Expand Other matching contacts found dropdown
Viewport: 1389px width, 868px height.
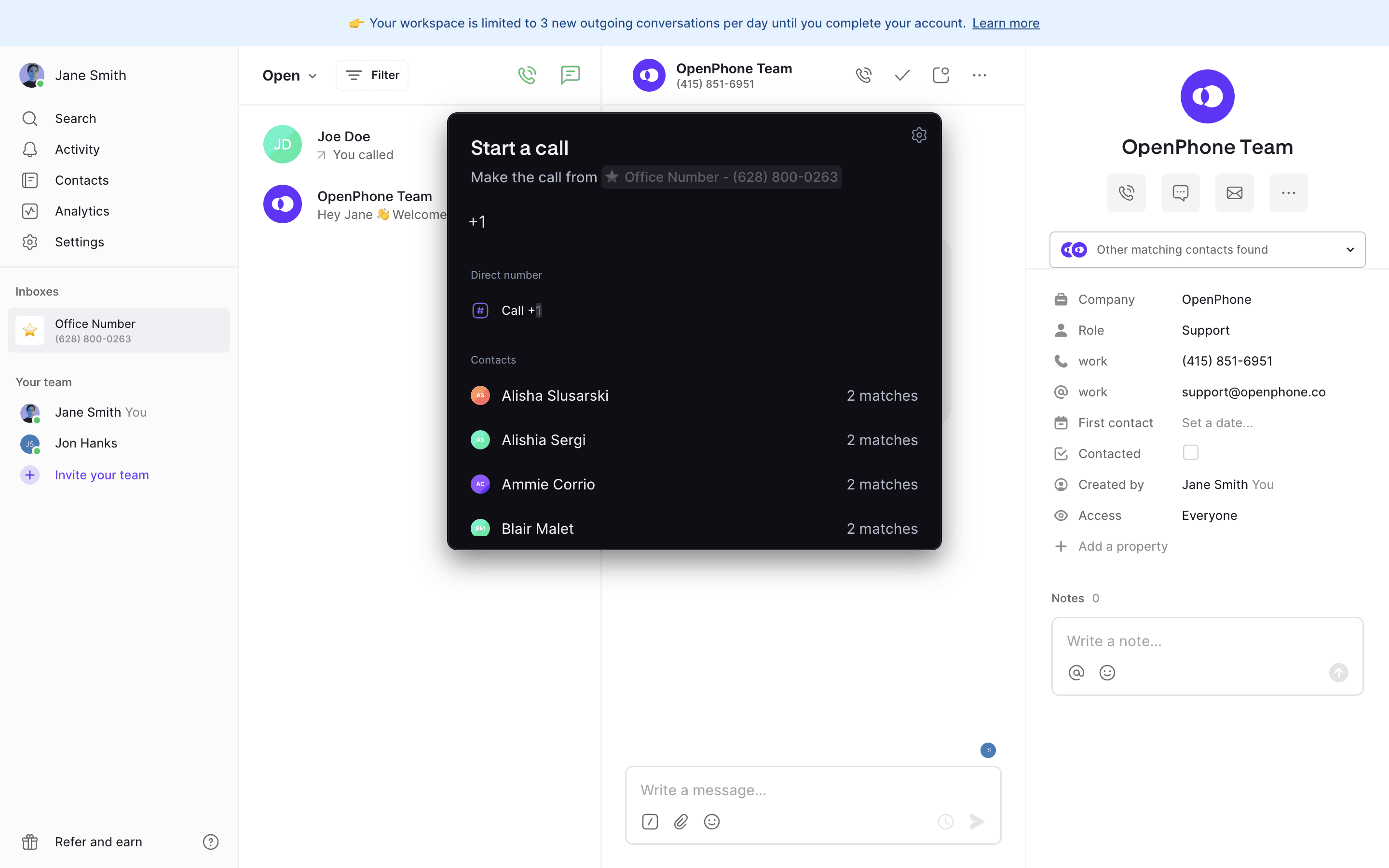click(1207, 250)
